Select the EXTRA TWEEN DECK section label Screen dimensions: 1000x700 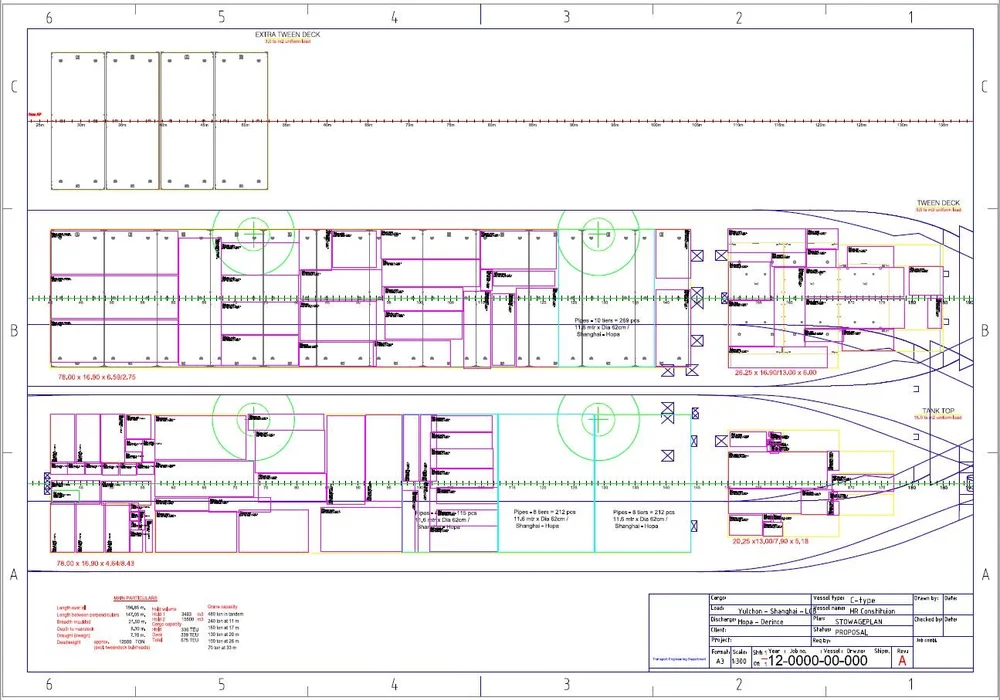287,33
